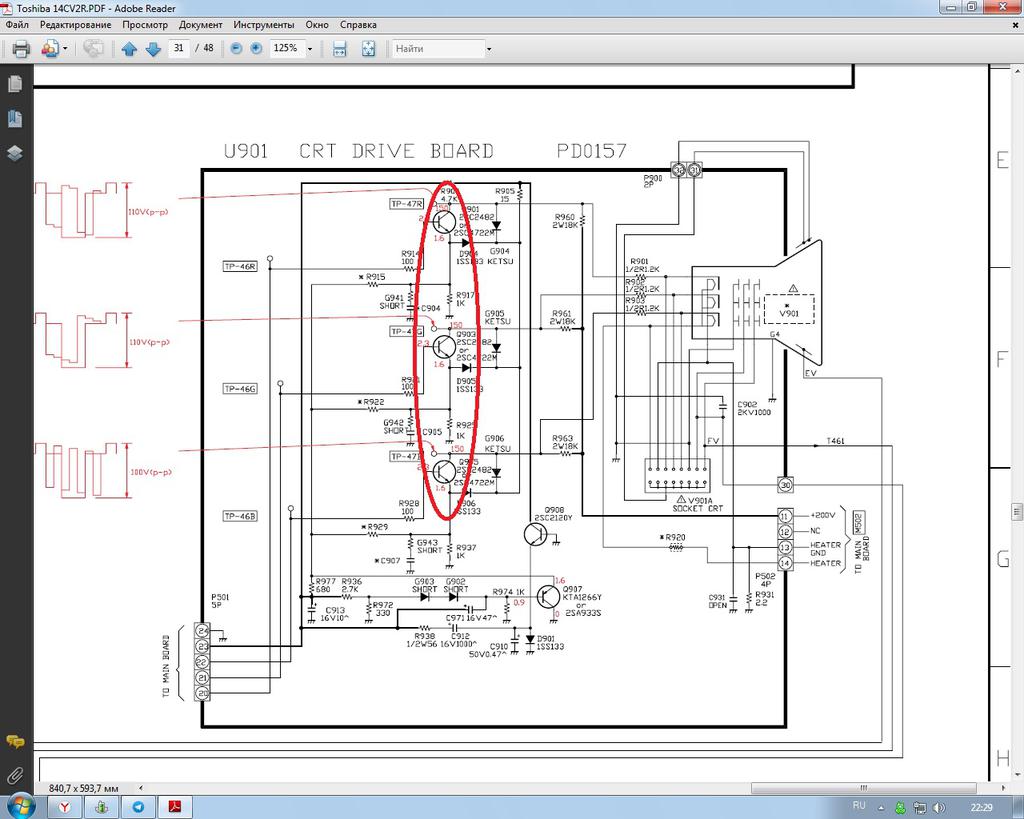Click the Найти search field
The height and width of the screenshot is (819, 1024).
(438, 49)
